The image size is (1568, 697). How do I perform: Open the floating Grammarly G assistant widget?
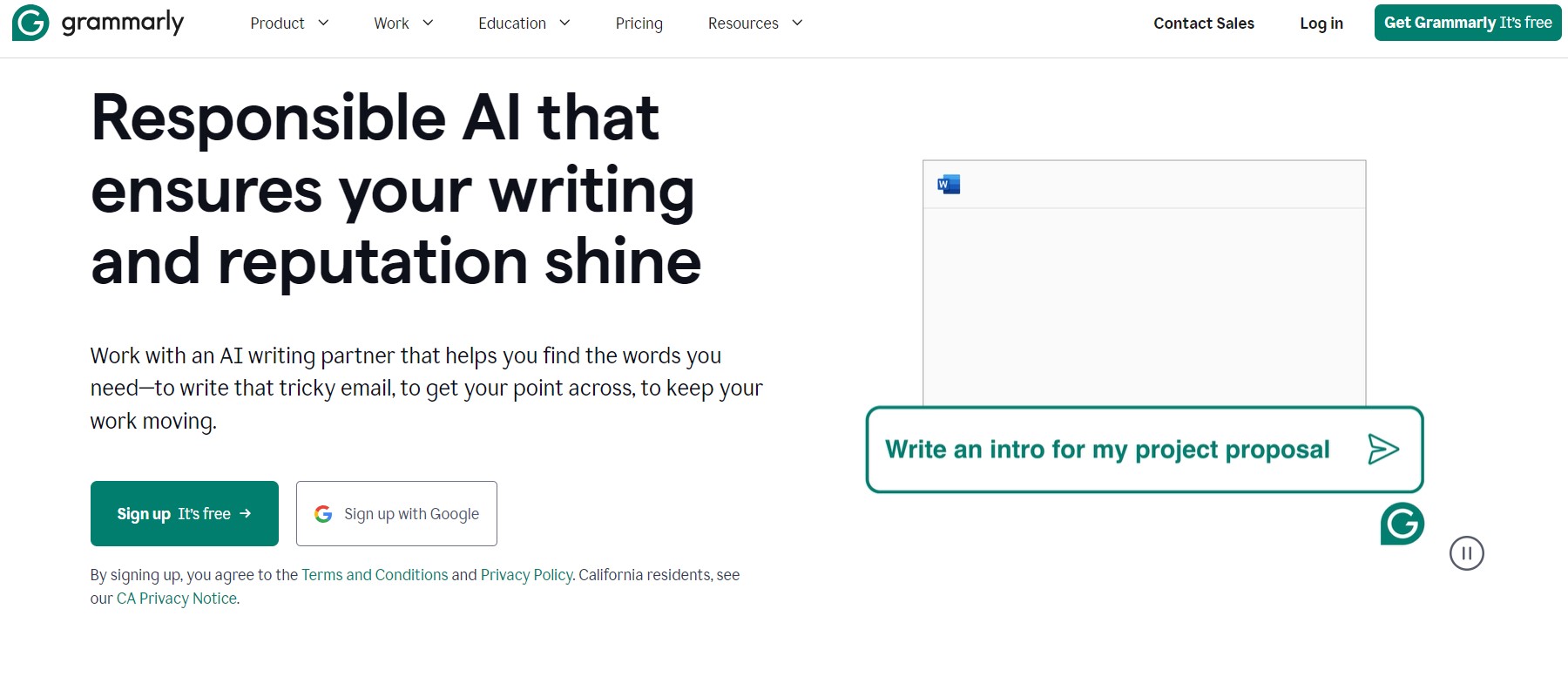point(1402,524)
